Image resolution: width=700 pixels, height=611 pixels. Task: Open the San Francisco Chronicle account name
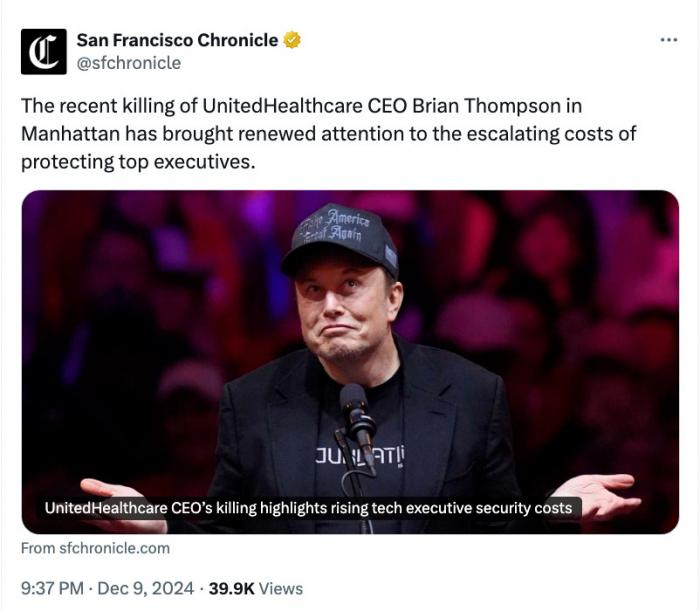pos(177,41)
